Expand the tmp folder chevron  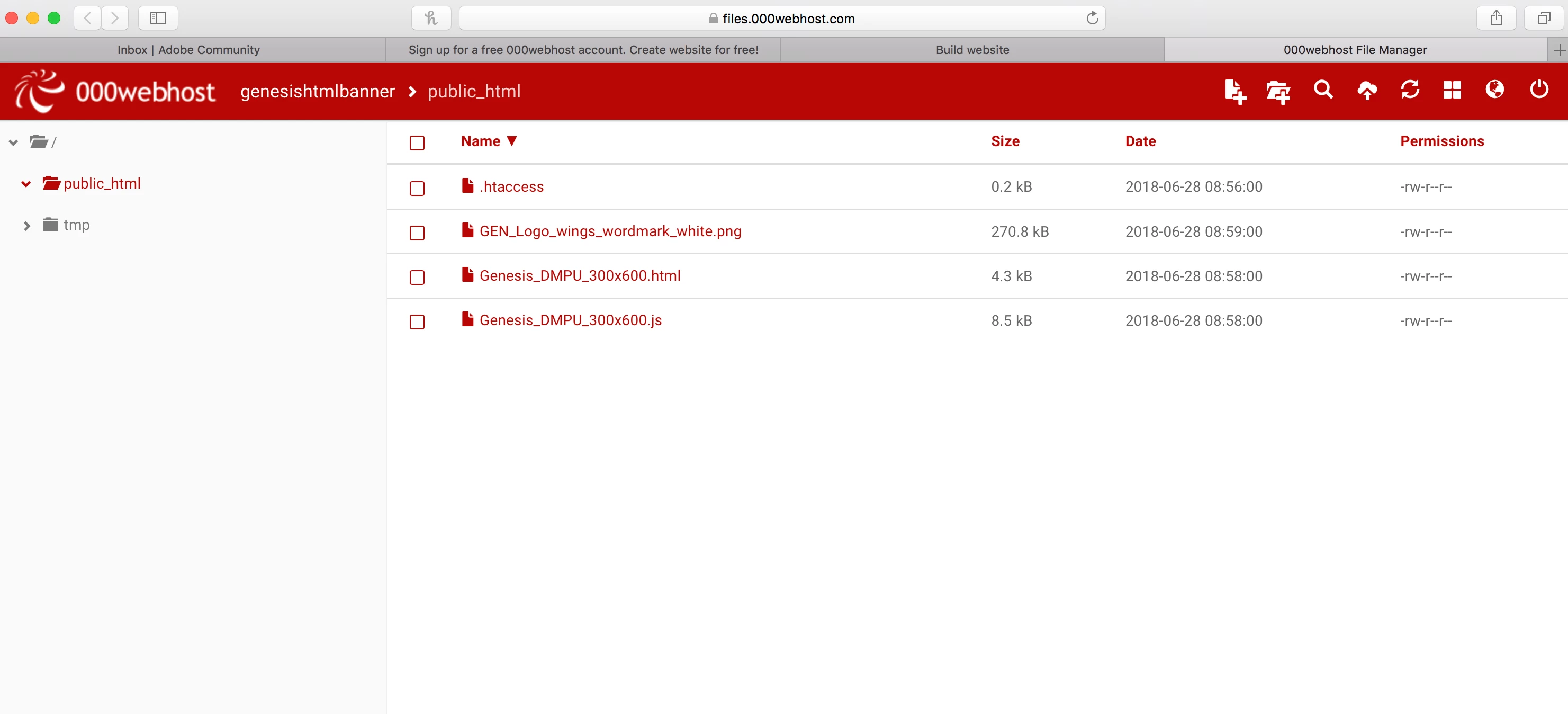[27, 226]
